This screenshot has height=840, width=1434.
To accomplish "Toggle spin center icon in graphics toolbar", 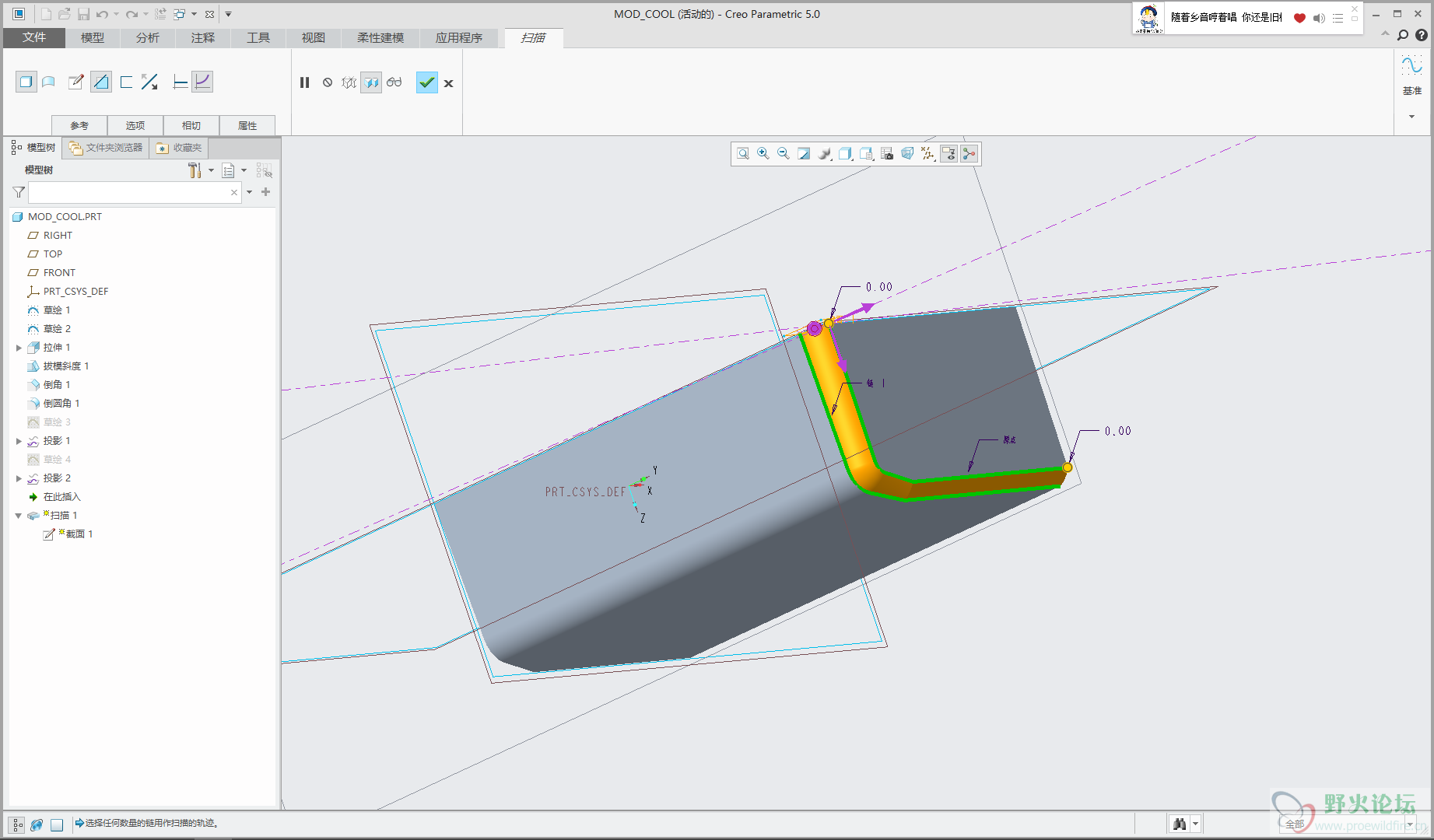I will point(969,154).
